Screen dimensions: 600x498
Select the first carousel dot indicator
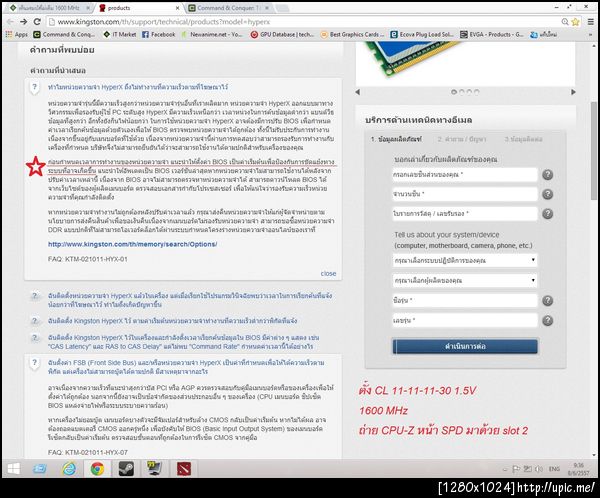[454, 92]
